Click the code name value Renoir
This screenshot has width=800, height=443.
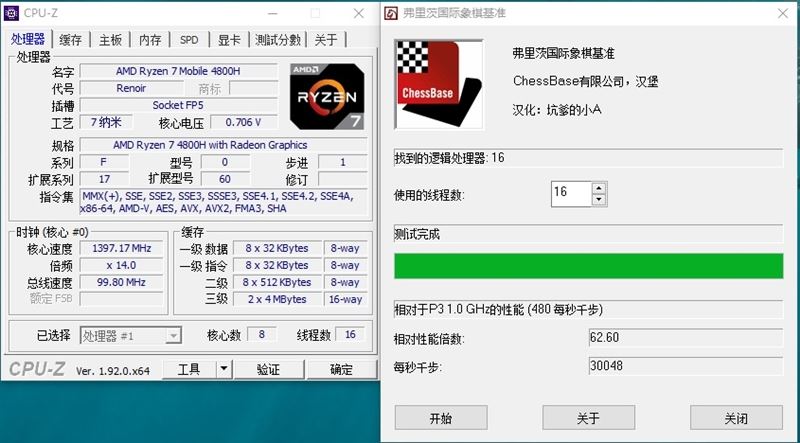pos(131,88)
